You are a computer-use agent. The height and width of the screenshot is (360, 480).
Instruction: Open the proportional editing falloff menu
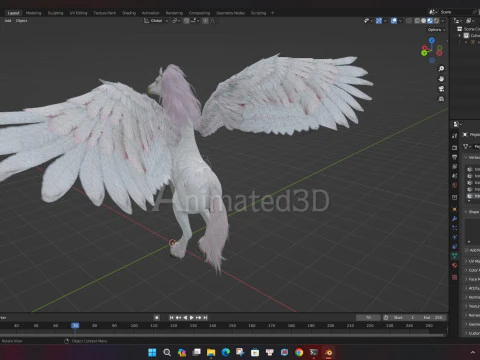(x=212, y=21)
